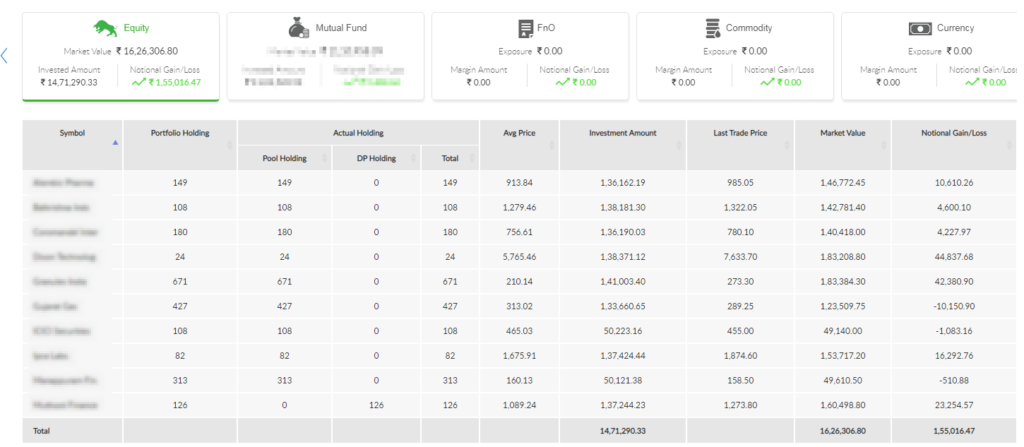Click market value 1,42,781.40
Image resolution: width=1024 pixels, height=447 pixels.
(842, 207)
